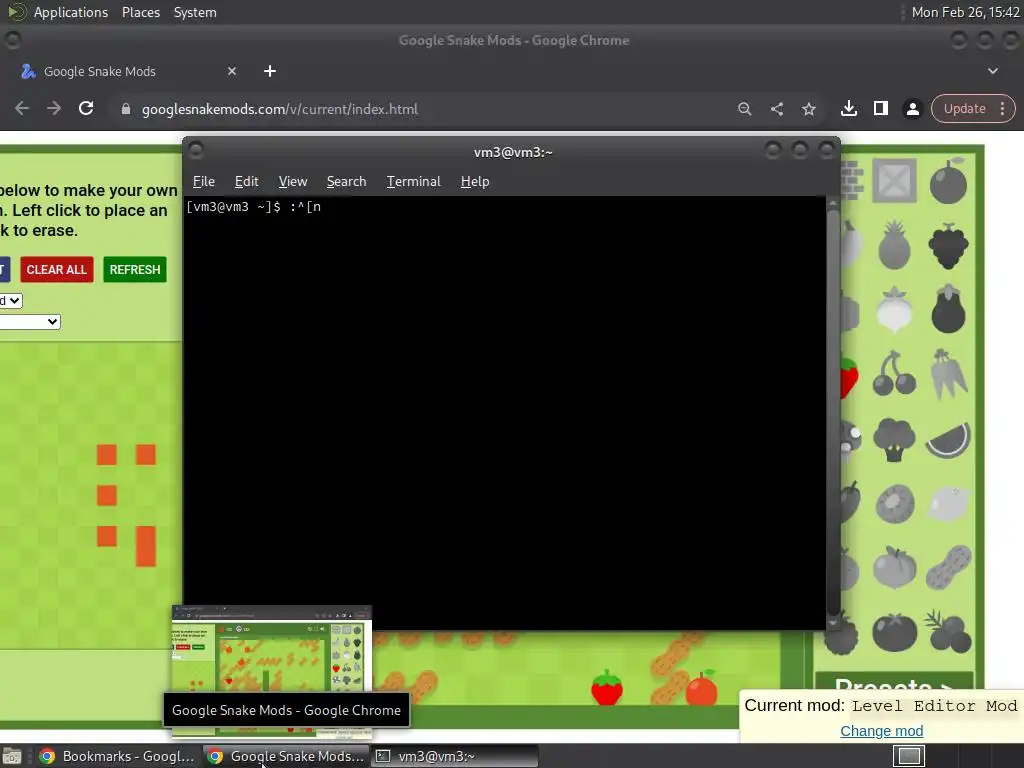Share this page icon in Chrome
The image size is (1024, 768).
click(776, 109)
